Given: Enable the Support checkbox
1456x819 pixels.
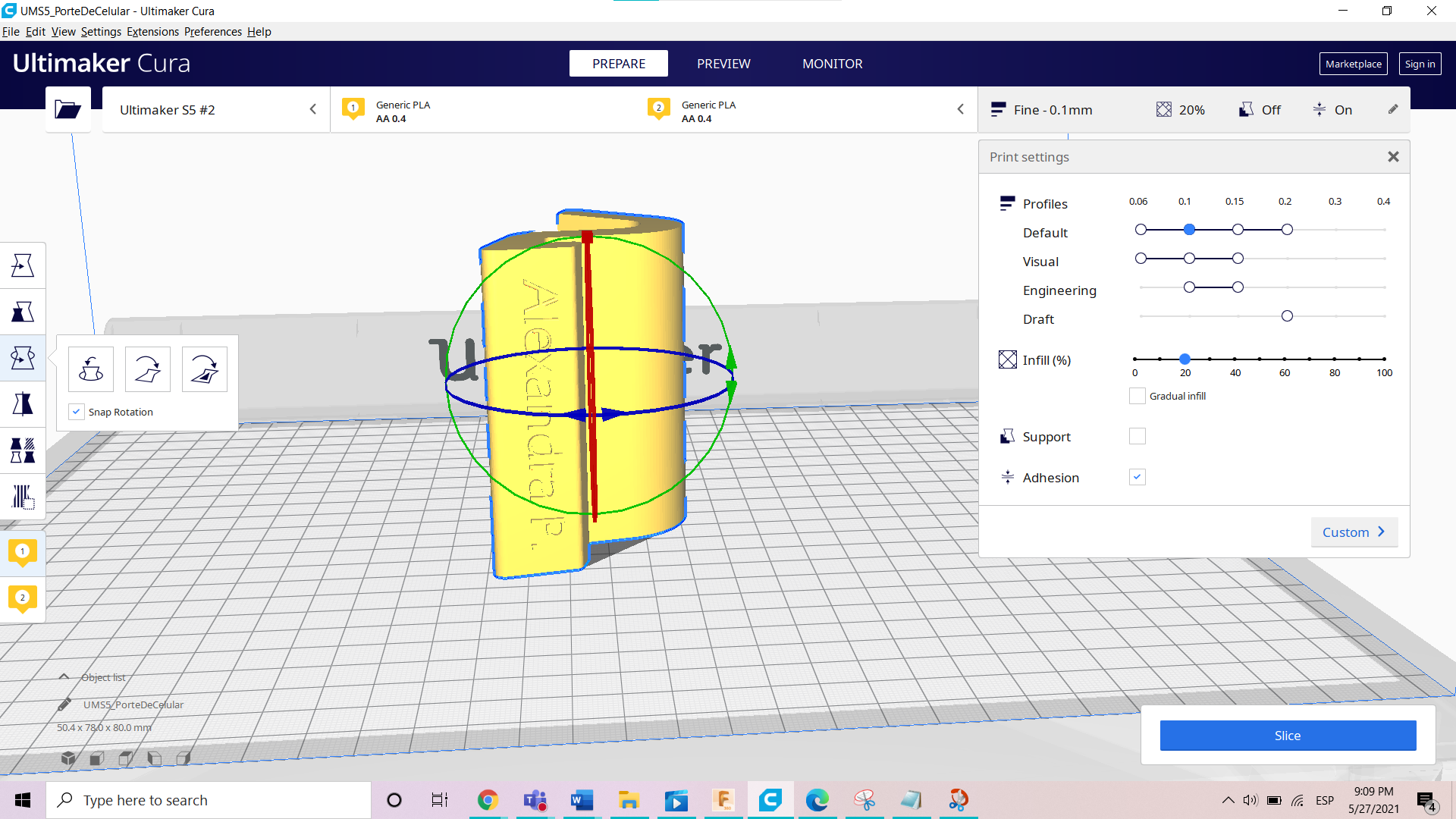Looking at the screenshot, I should [x=1137, y=436].
